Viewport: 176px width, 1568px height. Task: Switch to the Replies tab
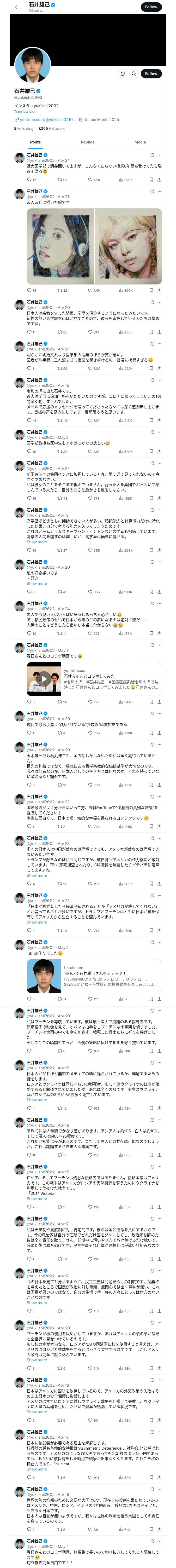87,142
